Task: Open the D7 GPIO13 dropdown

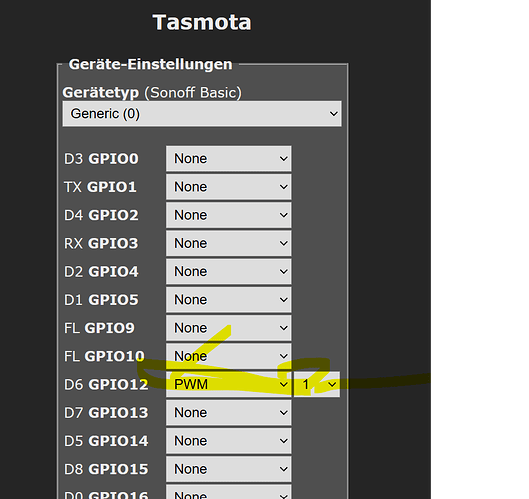Action: point(228,413)
